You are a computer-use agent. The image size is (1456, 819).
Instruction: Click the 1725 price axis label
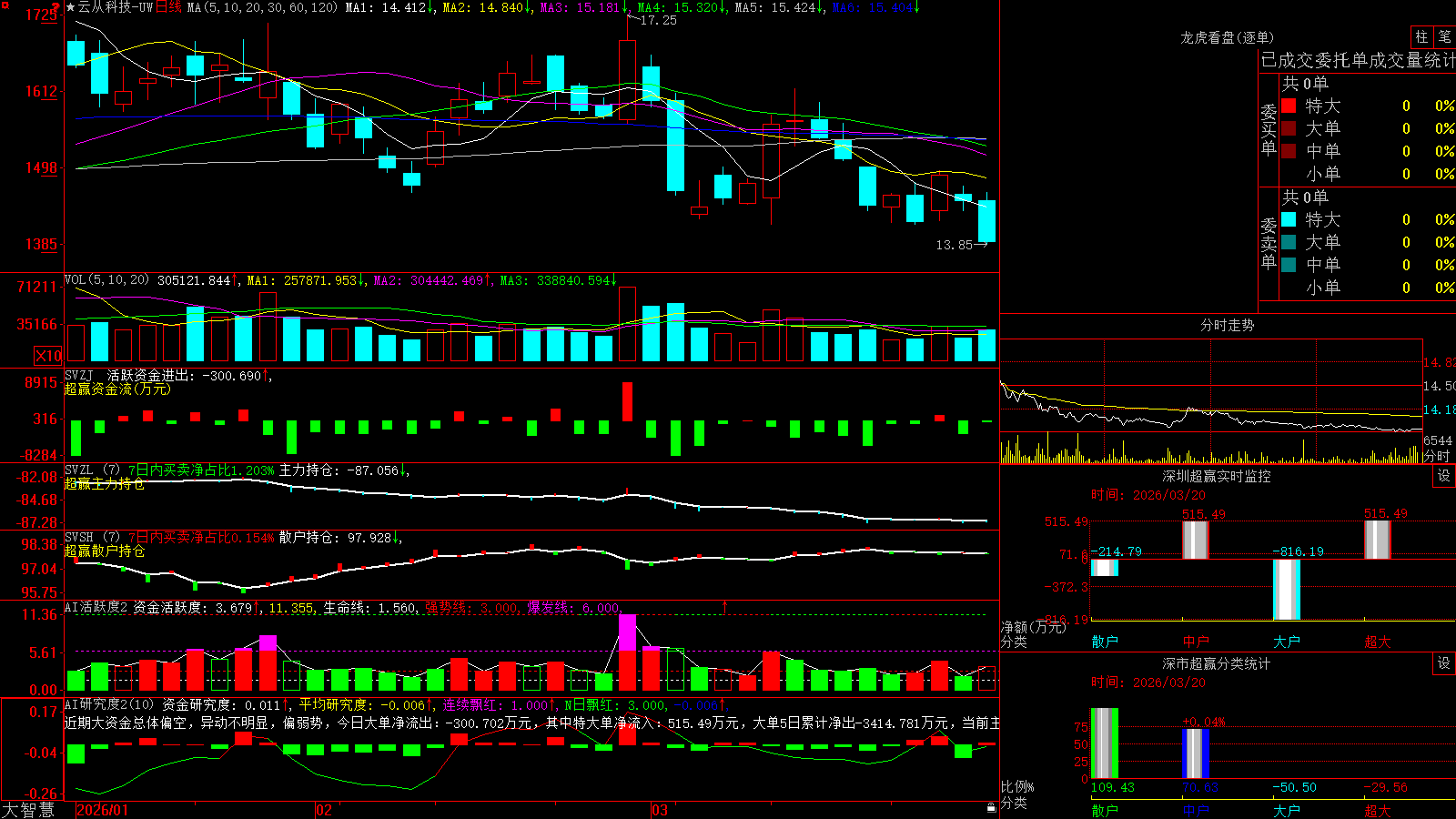[x=42, y=15]
